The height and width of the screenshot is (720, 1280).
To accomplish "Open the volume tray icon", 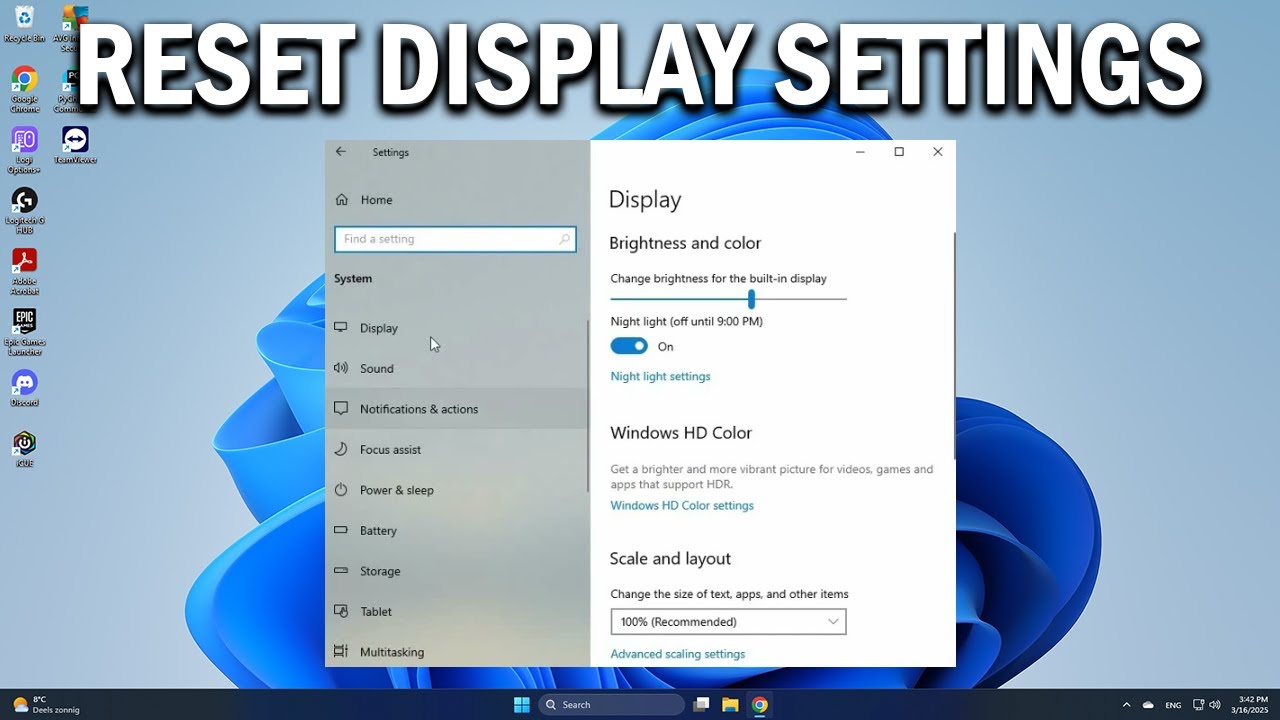I will 1215,705.
